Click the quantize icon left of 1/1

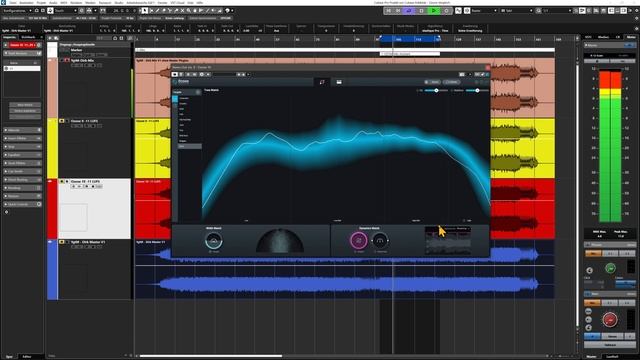(539, 11)
